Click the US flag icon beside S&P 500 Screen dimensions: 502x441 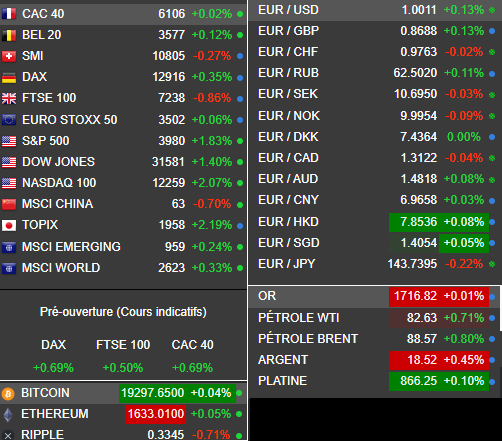pos(9,141)
